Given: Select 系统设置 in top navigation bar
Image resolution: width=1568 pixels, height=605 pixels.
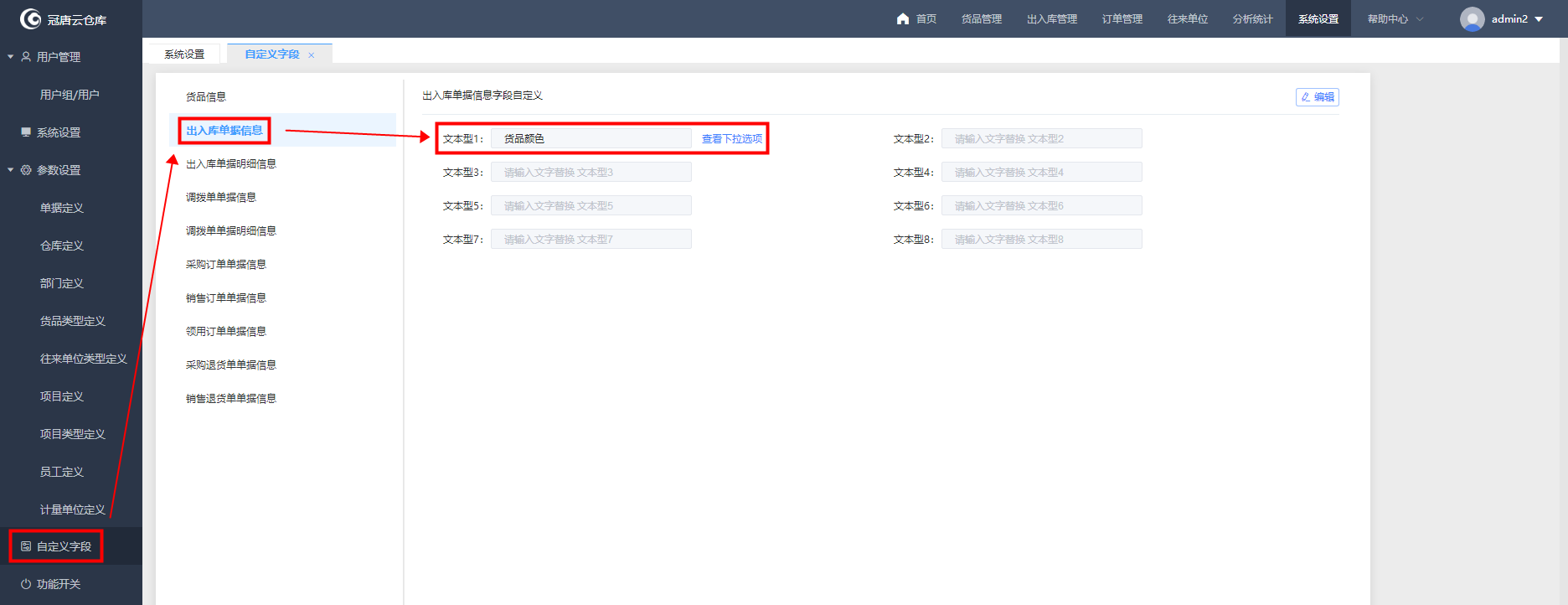Looking at the screenshot, I should click(x=1318, y=18).
